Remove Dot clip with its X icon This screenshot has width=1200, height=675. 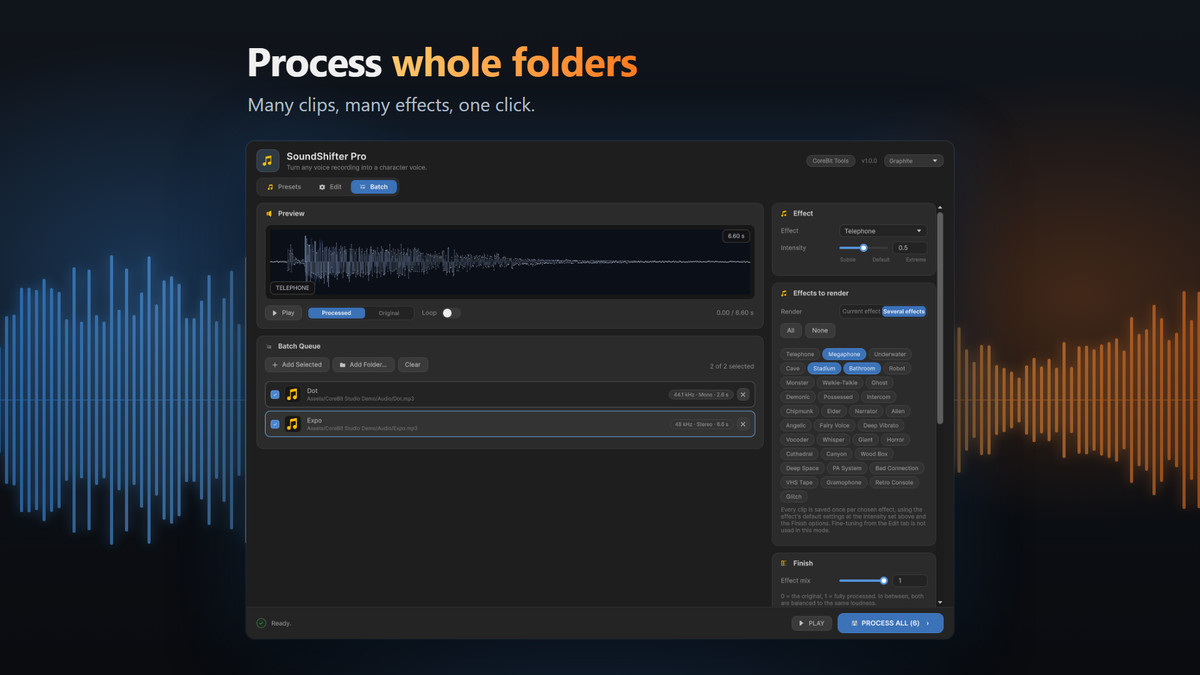coord(743,394)
